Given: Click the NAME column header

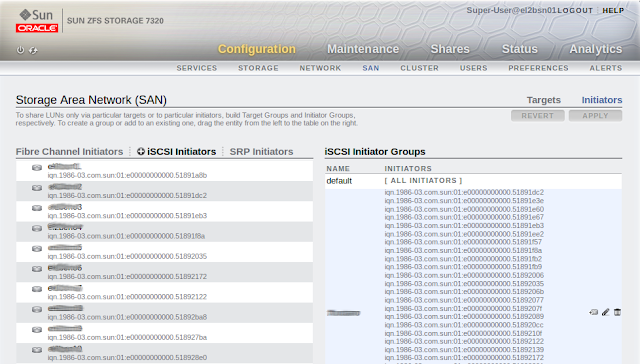Looking at the screenshot, I should click(338, 169).
